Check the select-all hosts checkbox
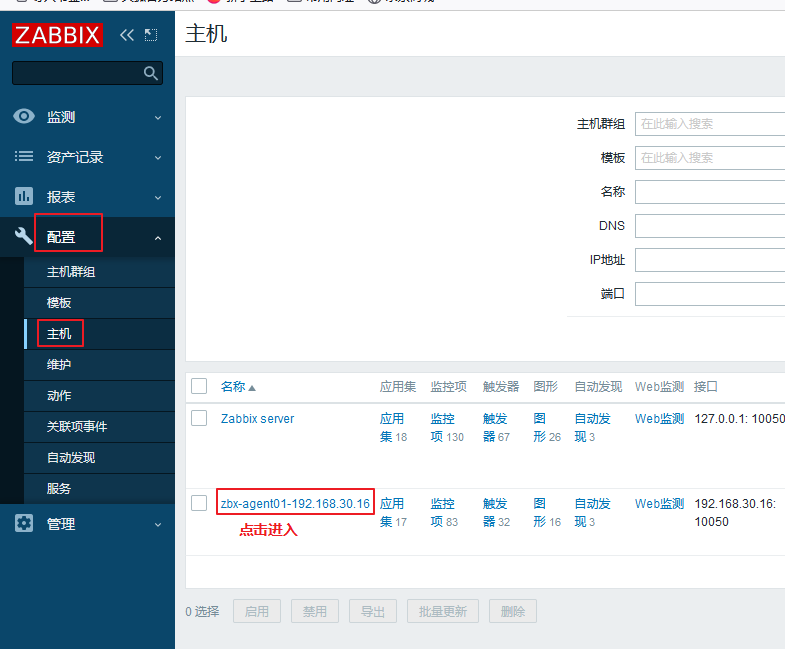 point(199,386)
